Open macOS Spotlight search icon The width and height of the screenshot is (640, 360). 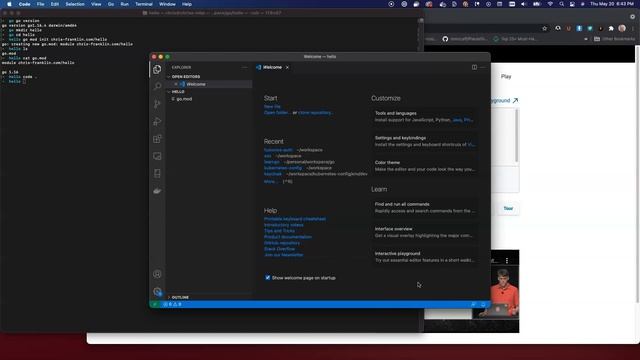pos(562,4)
